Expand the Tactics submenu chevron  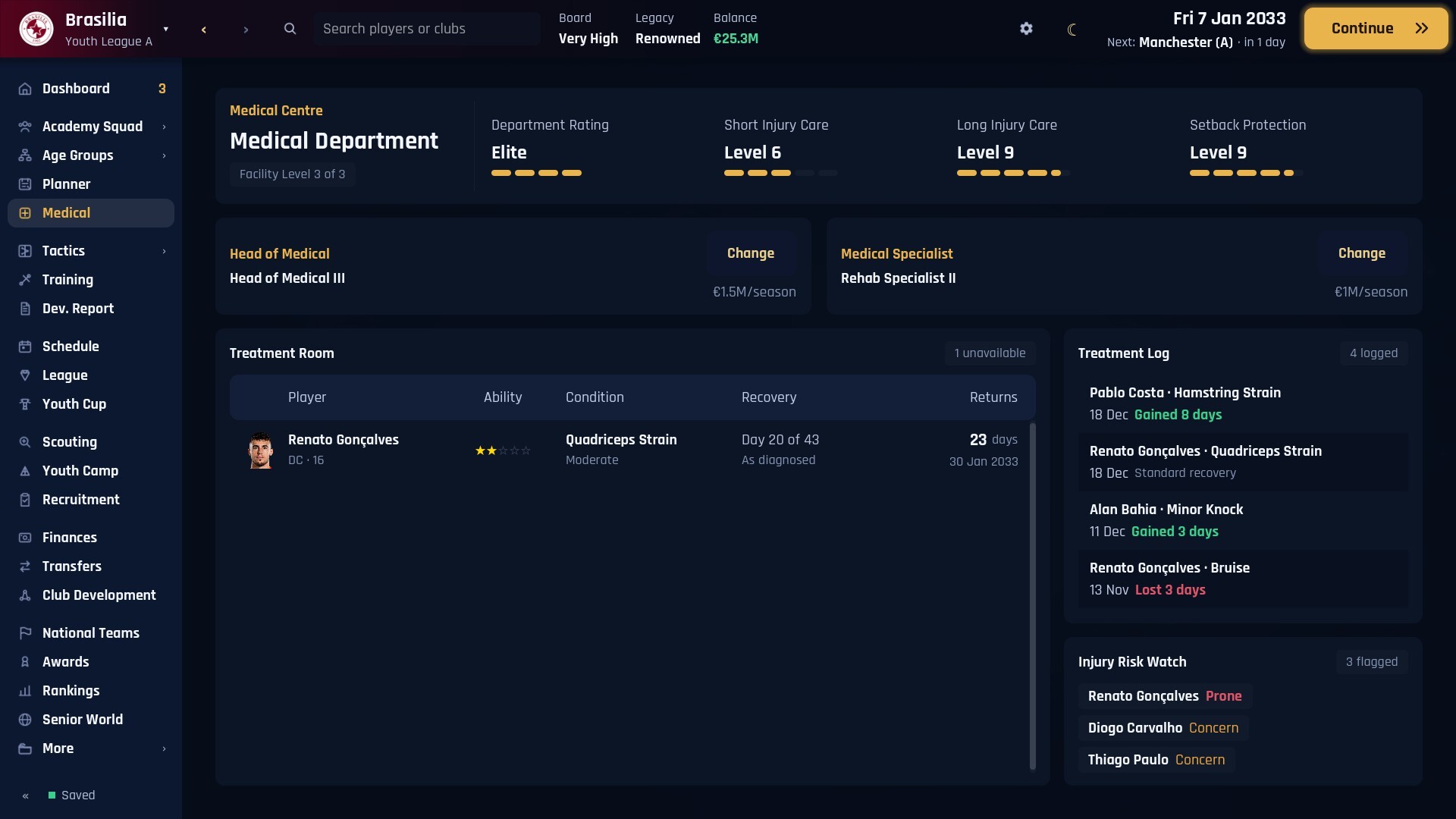click(x=164, y=251)
